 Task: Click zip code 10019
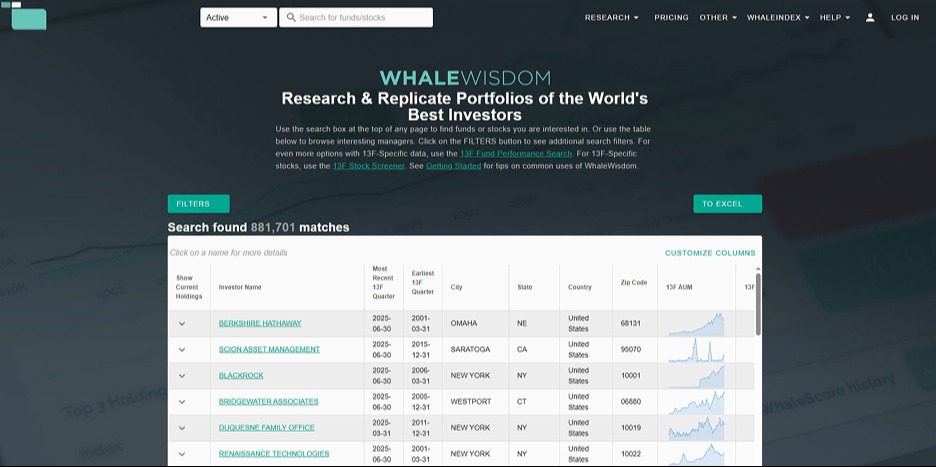(x=630, y=428)
